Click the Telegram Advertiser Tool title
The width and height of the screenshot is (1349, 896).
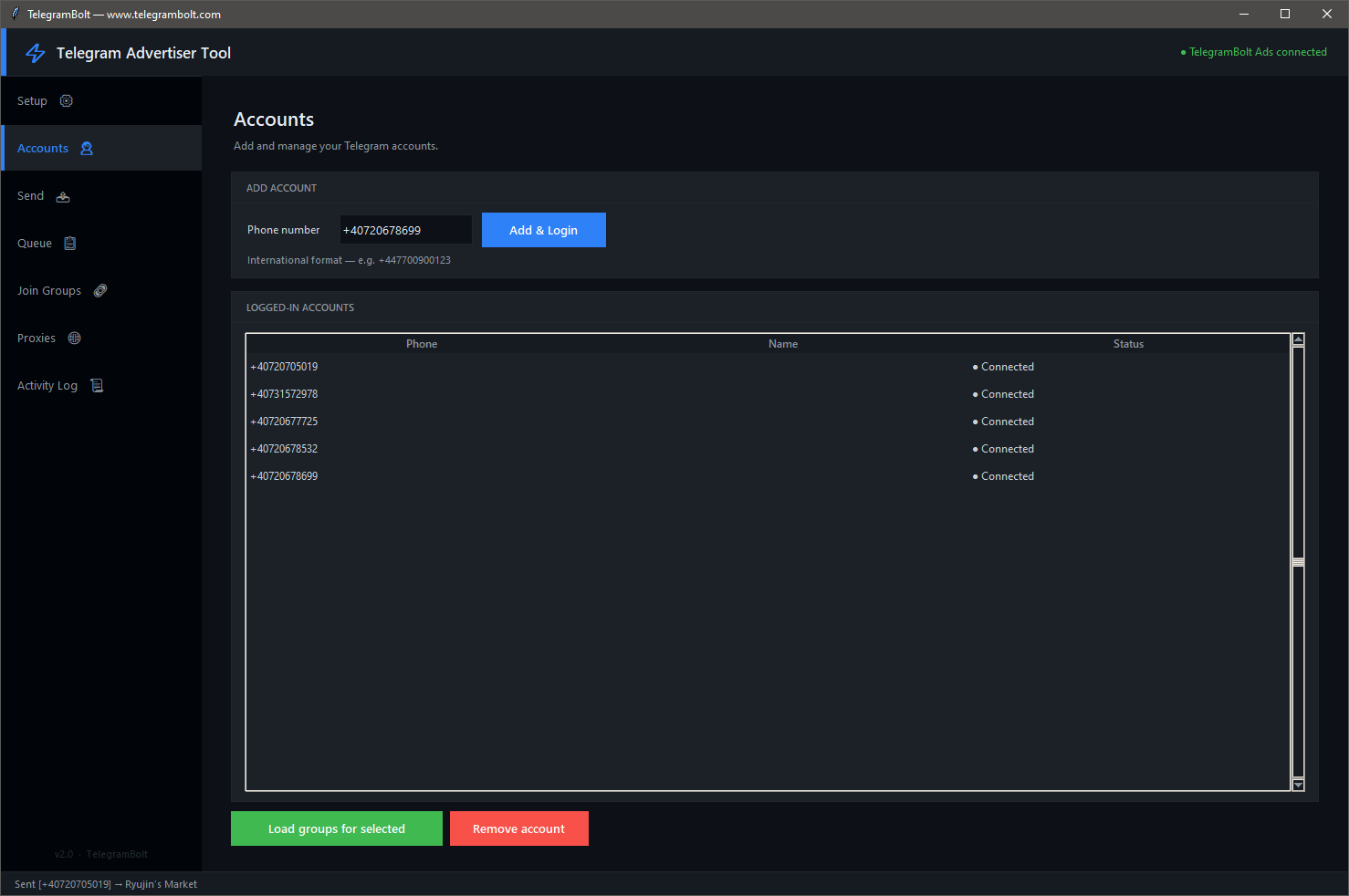point(143,53)
